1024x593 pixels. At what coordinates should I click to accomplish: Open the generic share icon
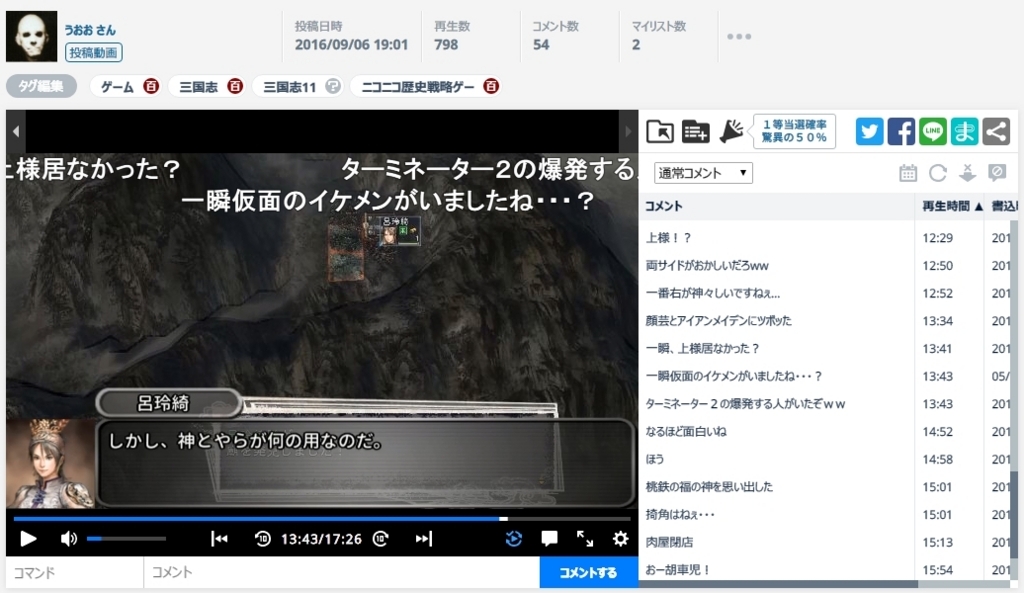(x=996, y=131)
